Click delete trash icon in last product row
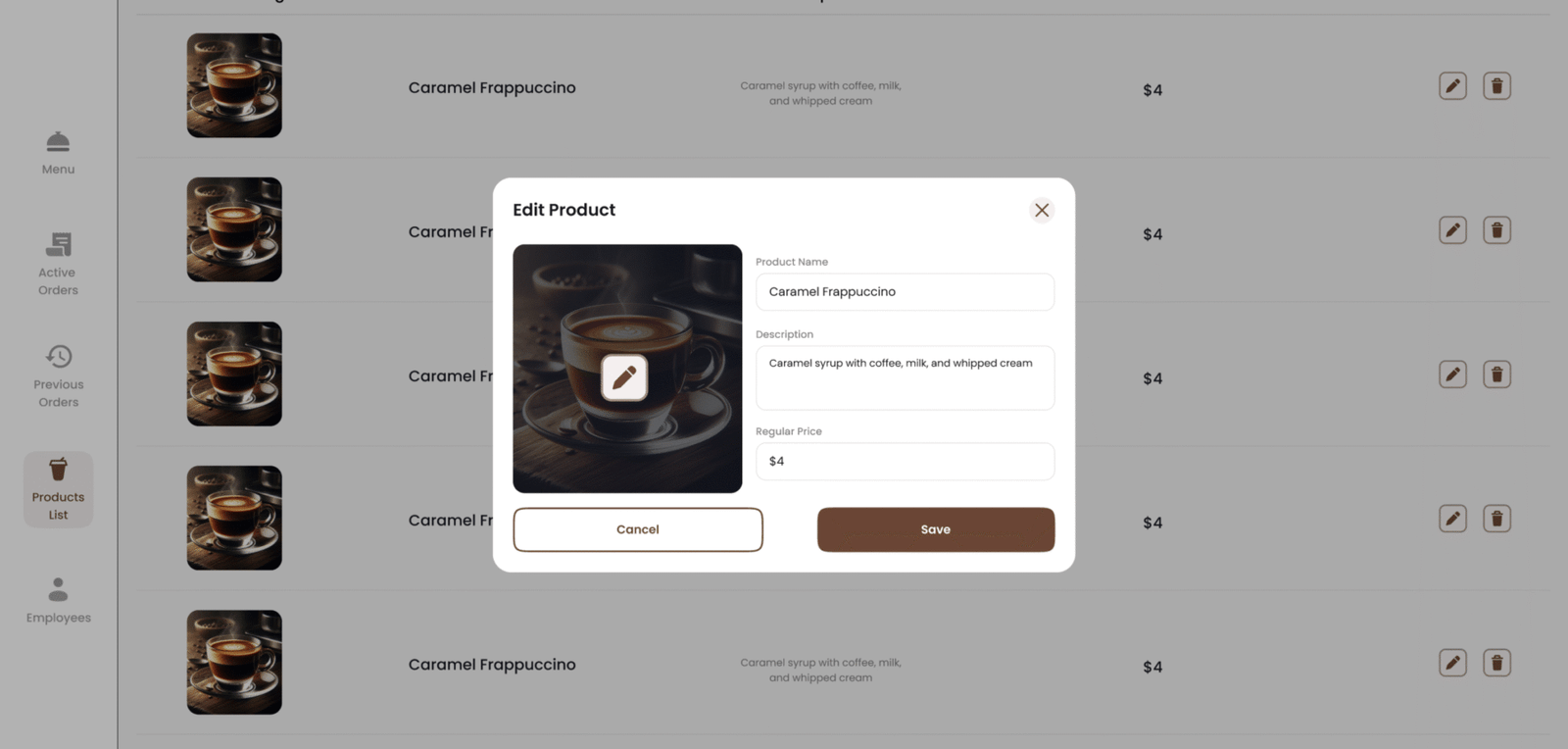The width and height of the screenshot is (1568, 749). tap(1496, 663)
